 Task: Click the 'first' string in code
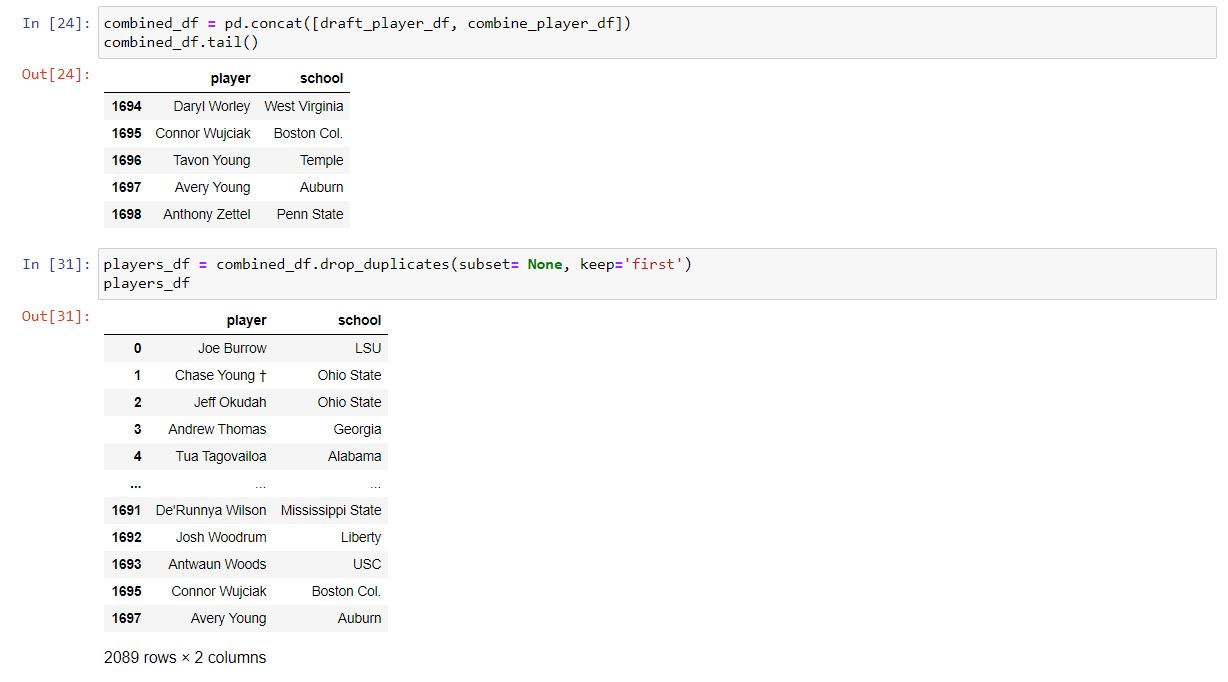click(653, 264)
